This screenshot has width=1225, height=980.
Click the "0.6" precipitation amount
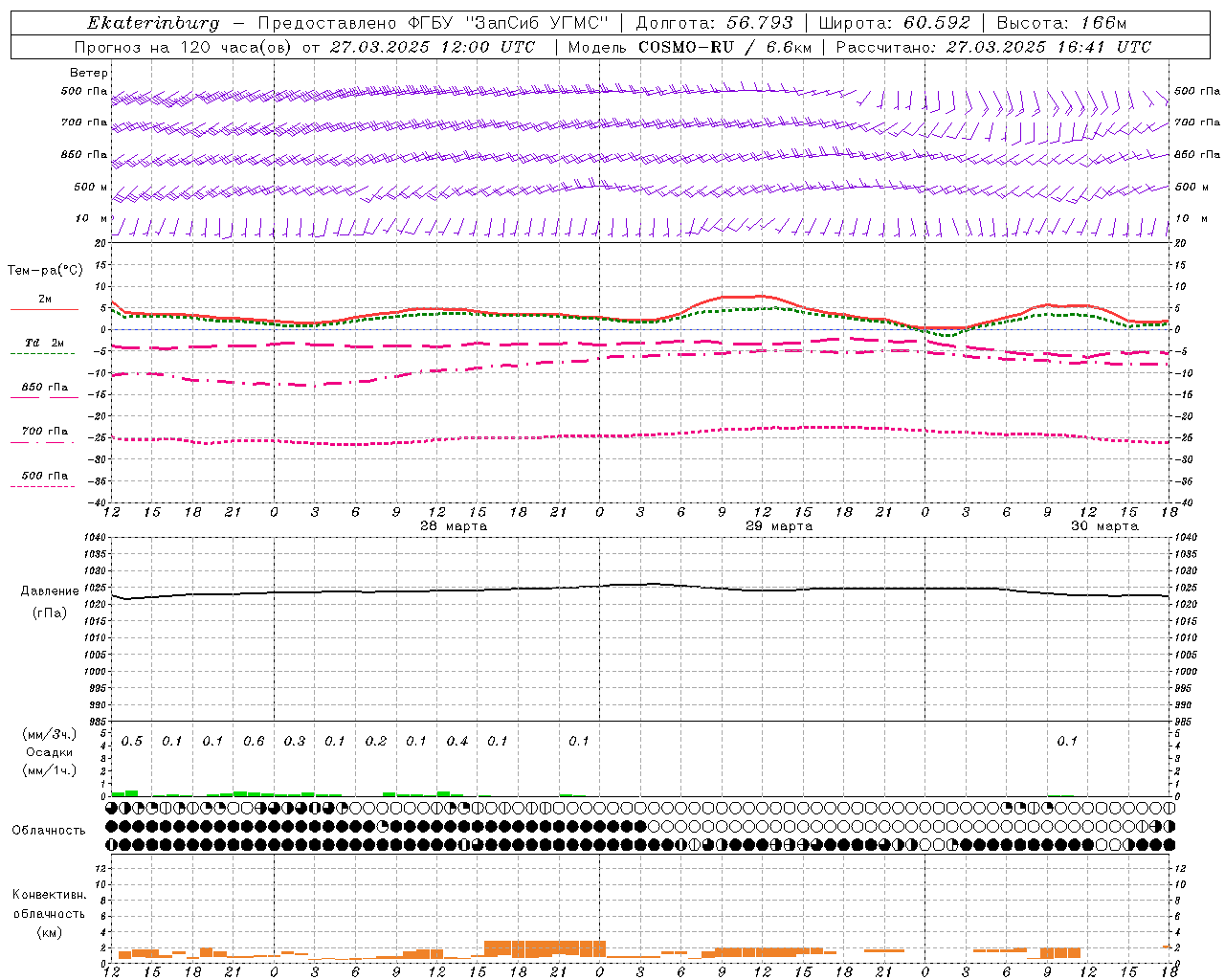(254, 741)
